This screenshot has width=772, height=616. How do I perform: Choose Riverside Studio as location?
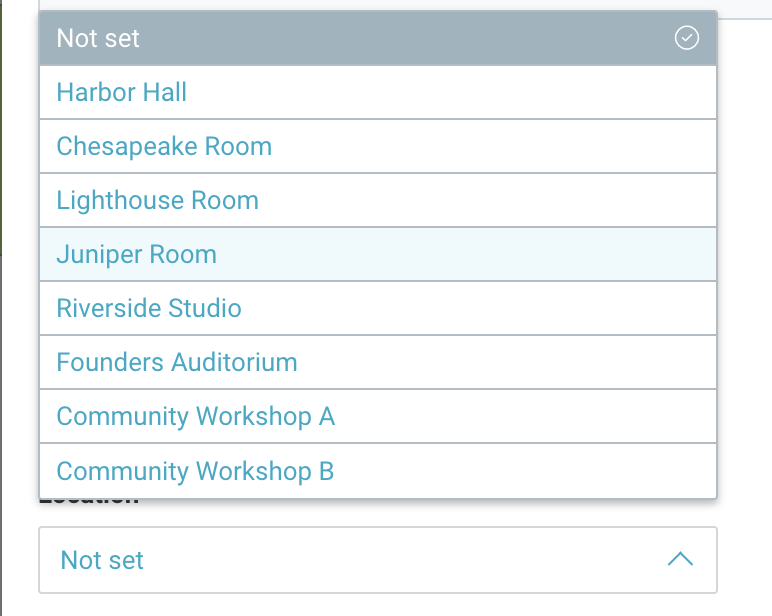coord(378,308)
